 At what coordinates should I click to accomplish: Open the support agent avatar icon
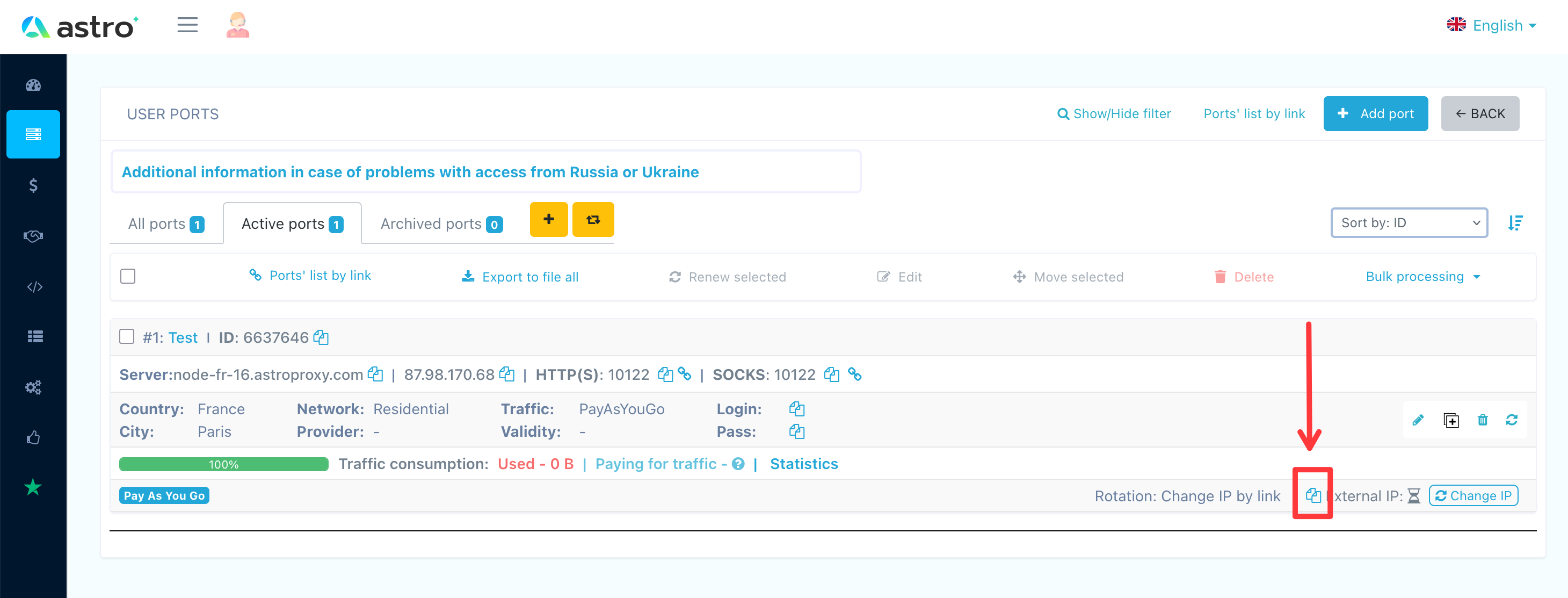click(x=237, y=25)
